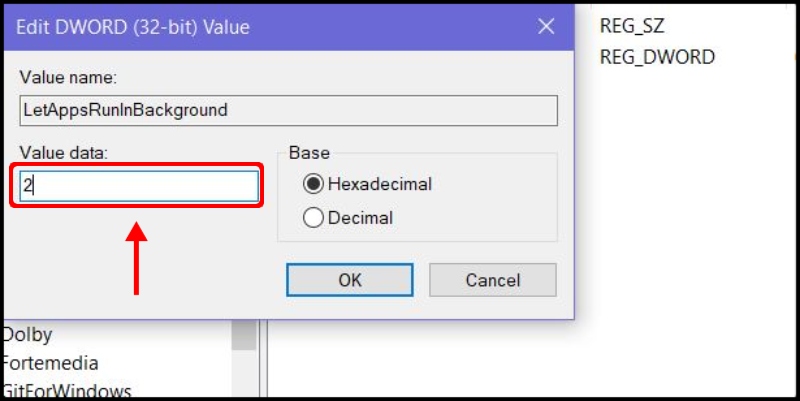Viewport: 800px width, 401px height.
Task: Click the dialog title bar text
Action: (133, 27)
